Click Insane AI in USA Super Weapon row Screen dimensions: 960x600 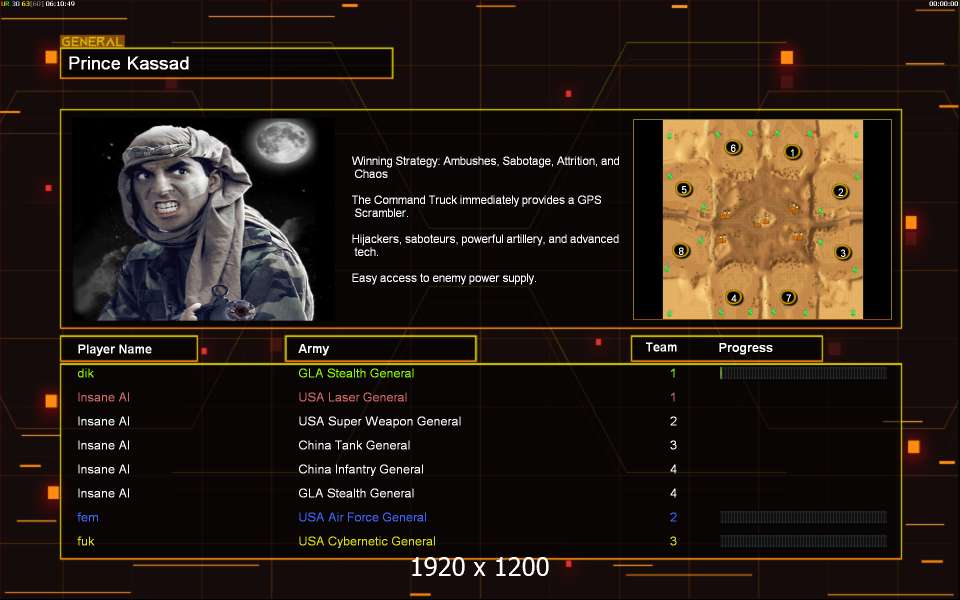click(x=103, y=421)
